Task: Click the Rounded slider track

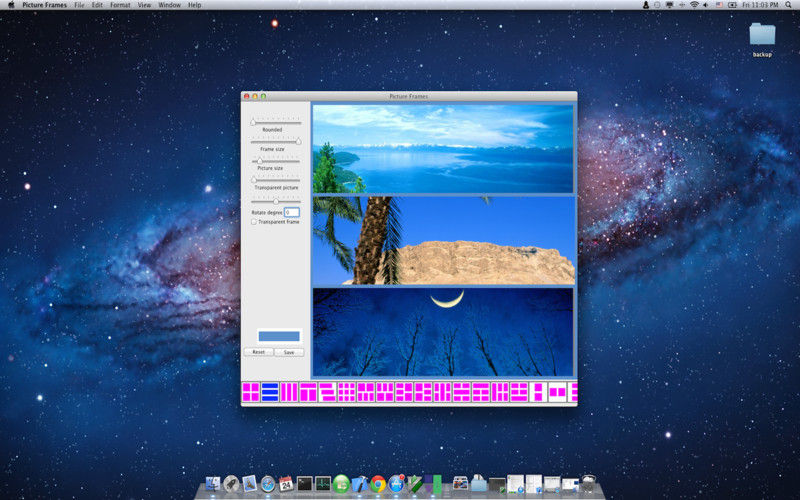Action: coord(276,122)
